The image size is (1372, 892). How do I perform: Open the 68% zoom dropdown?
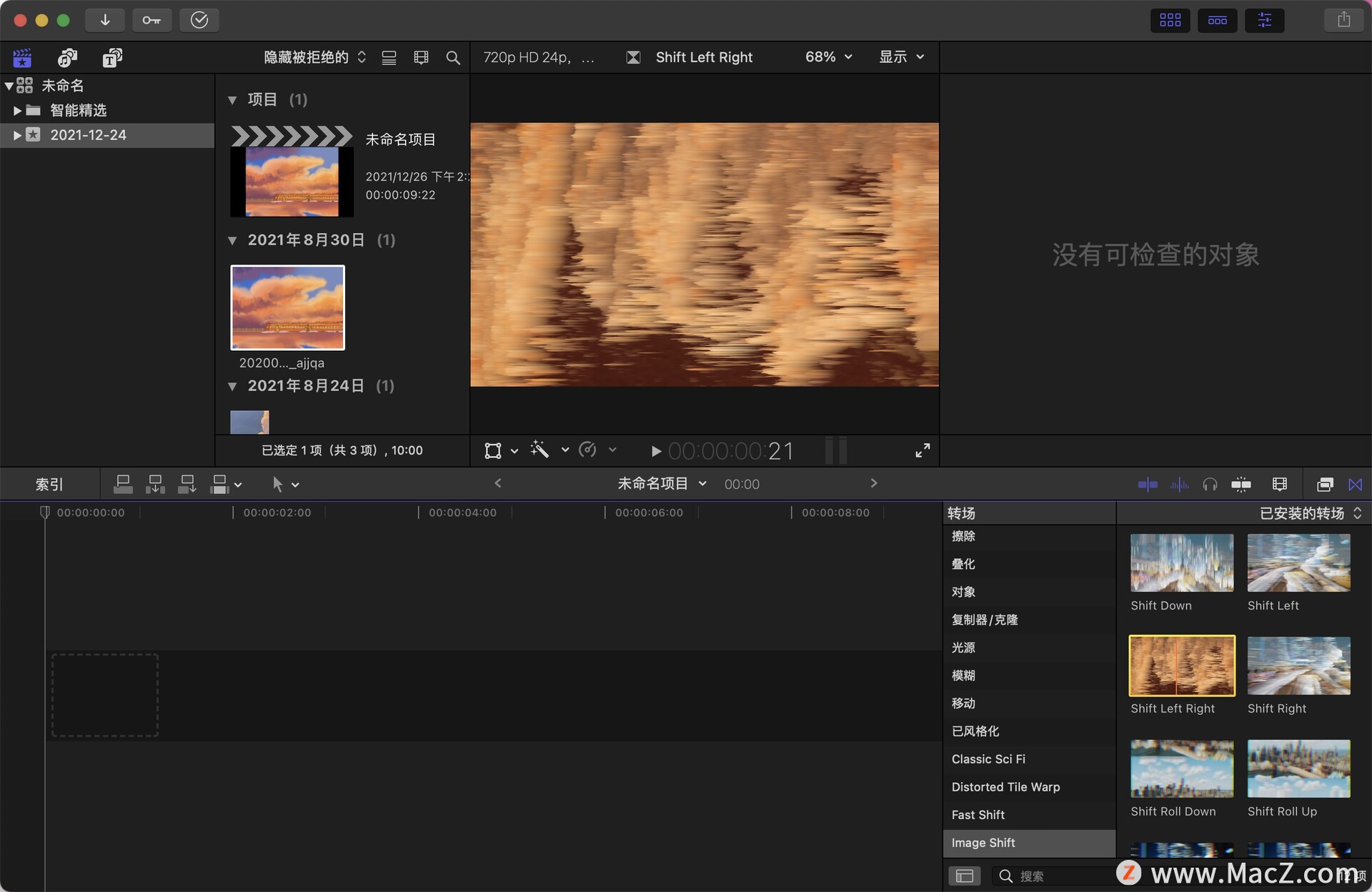829,57
